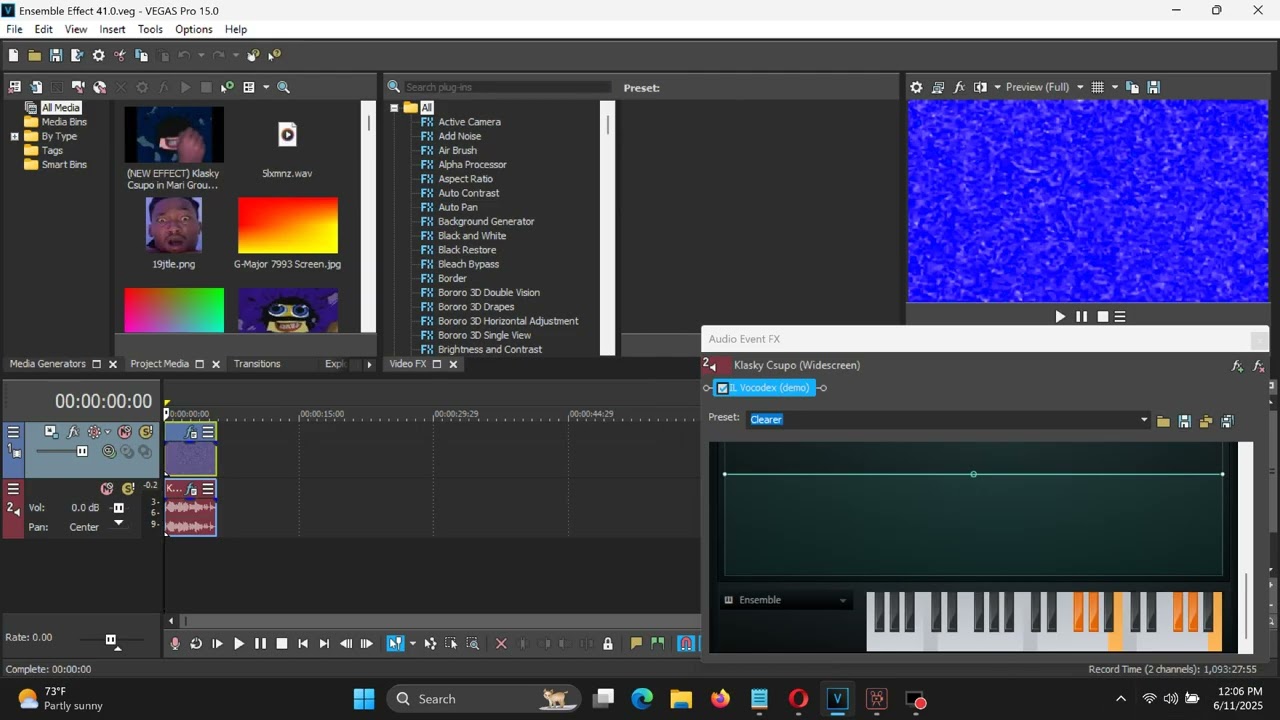1280x720 pixels.
Task: Open the Options menu
Action: click(194, 29)
